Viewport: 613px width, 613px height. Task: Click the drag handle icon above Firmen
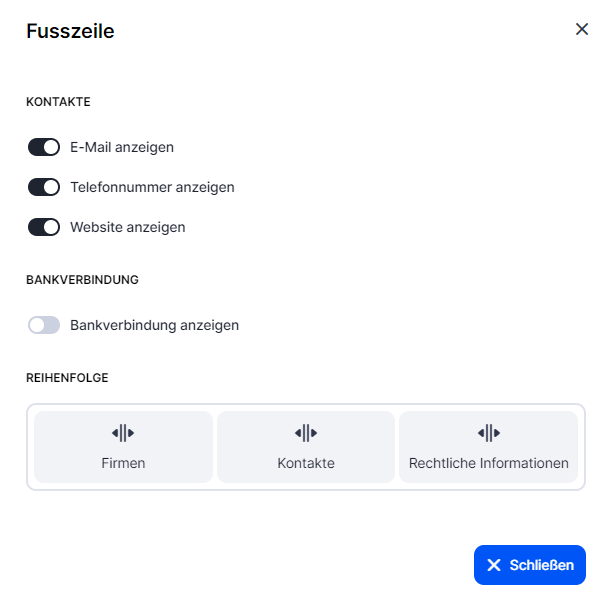click(123, 433)
